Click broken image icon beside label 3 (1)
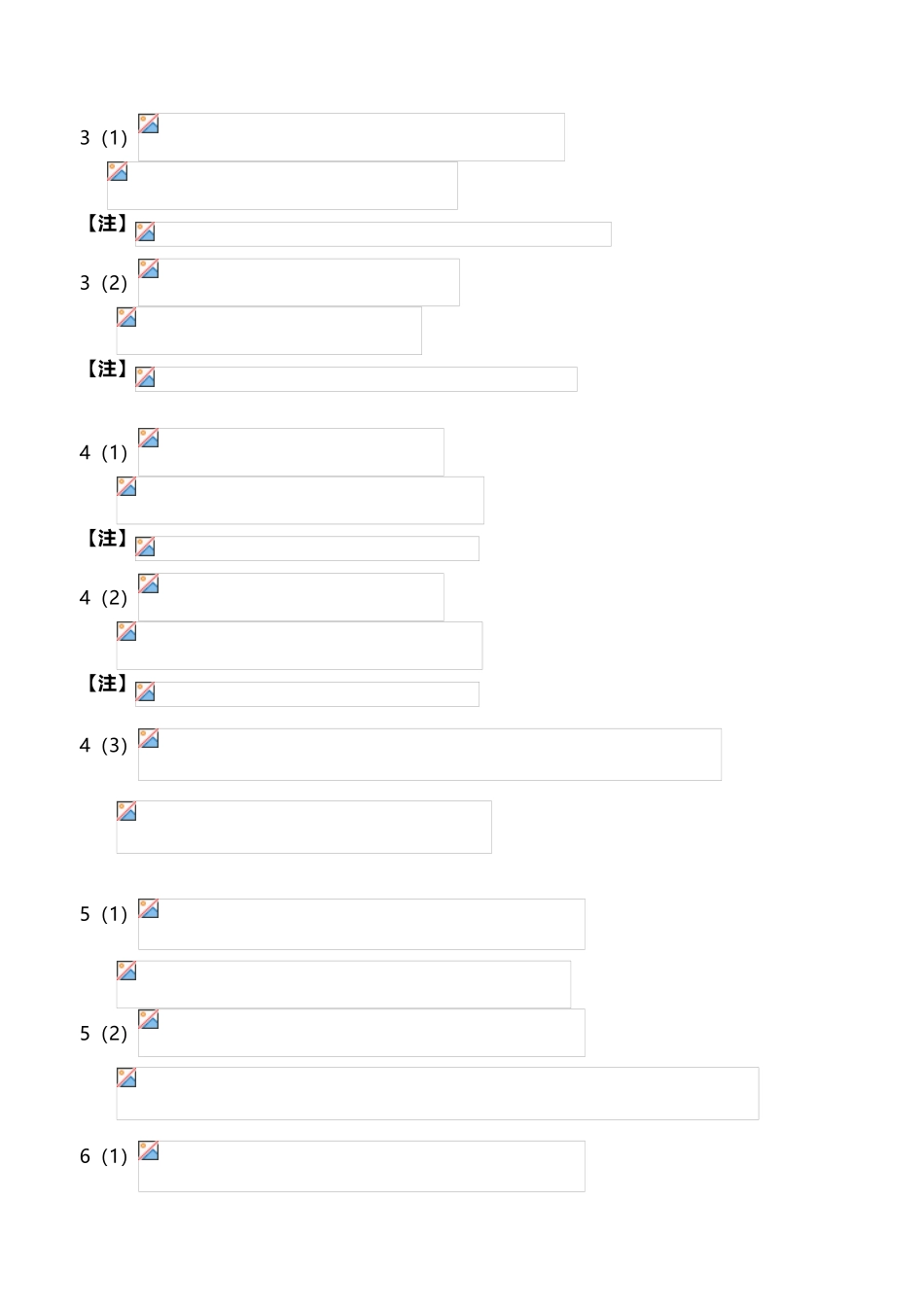The width and height of the screenshot is (924, 1307). (x=149, y=124)
